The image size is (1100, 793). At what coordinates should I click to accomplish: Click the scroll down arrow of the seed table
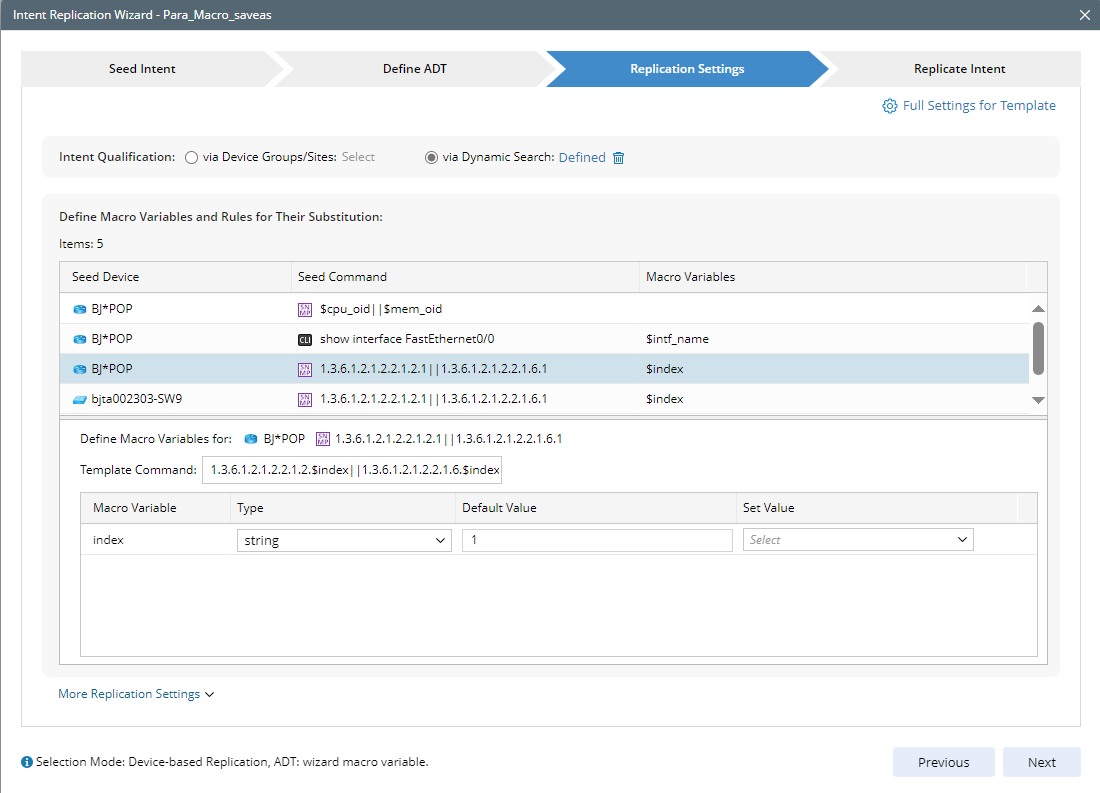(x=1038, y=400)
